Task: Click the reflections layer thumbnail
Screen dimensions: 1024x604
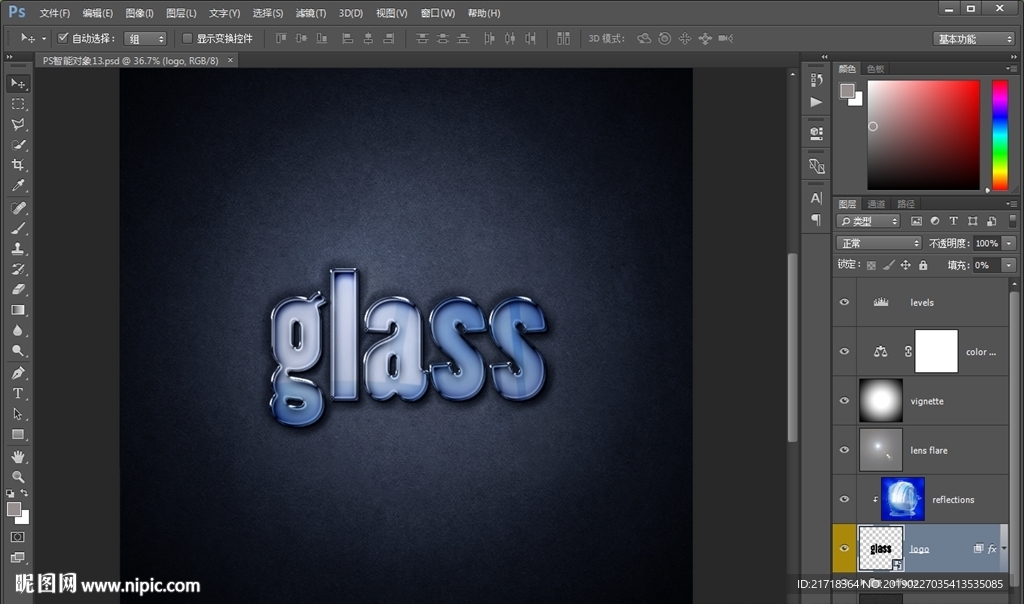Action: coord(902,499)
